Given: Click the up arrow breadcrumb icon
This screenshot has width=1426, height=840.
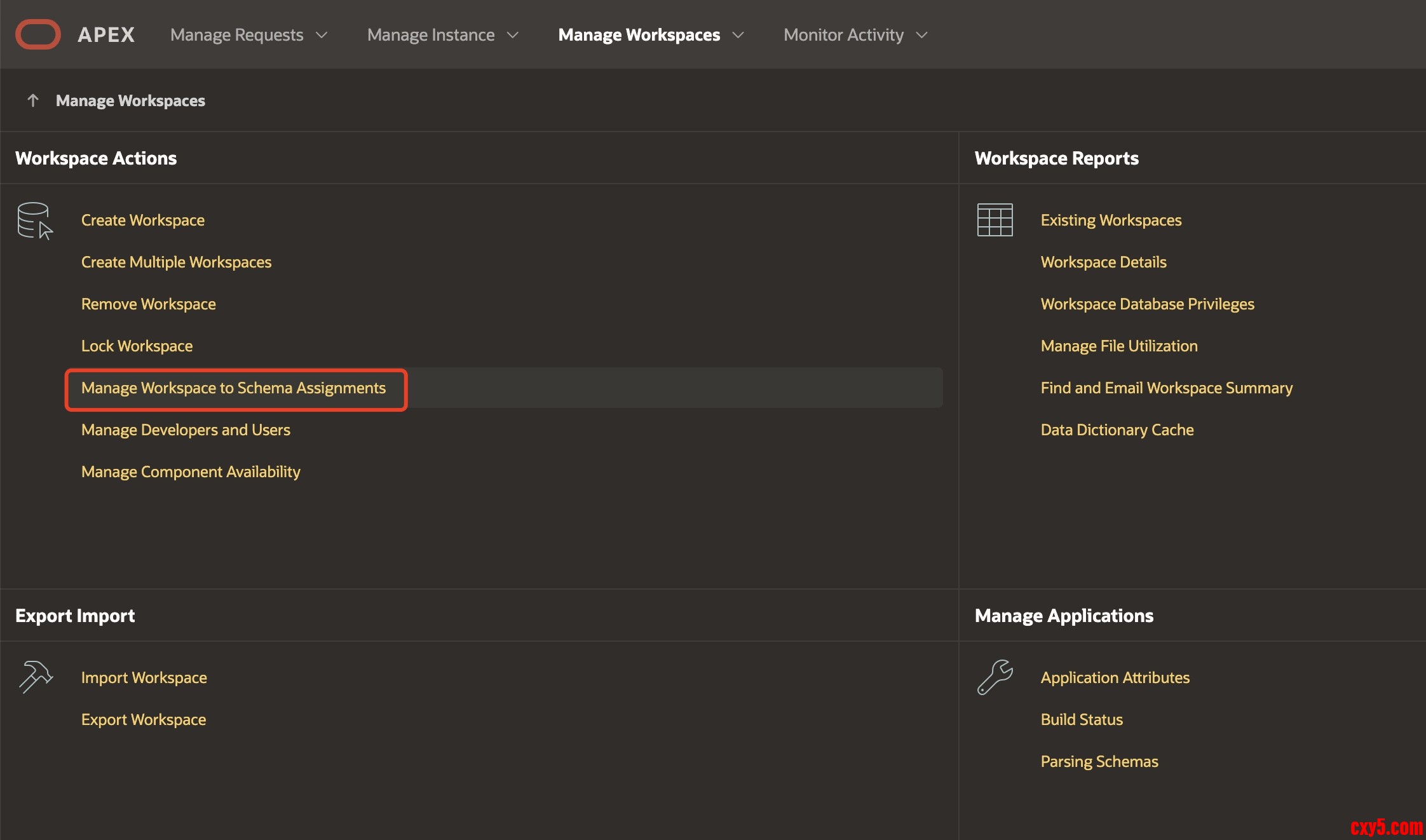Looking at the screenshot, I should [33, 100].
